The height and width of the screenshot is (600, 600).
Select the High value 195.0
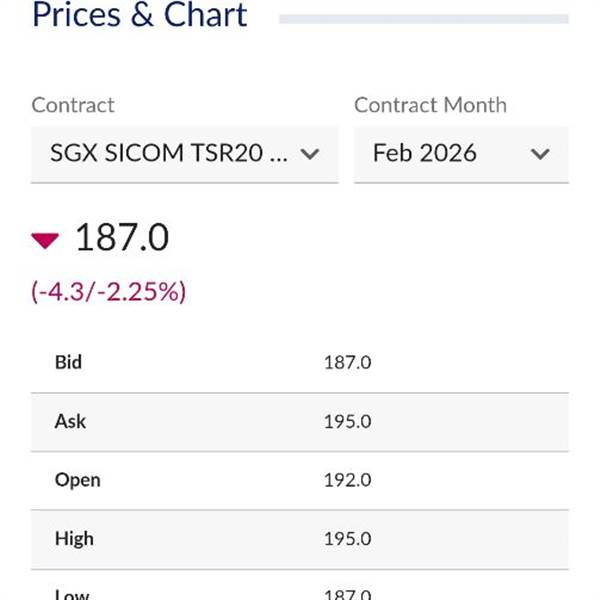point(347,539)
